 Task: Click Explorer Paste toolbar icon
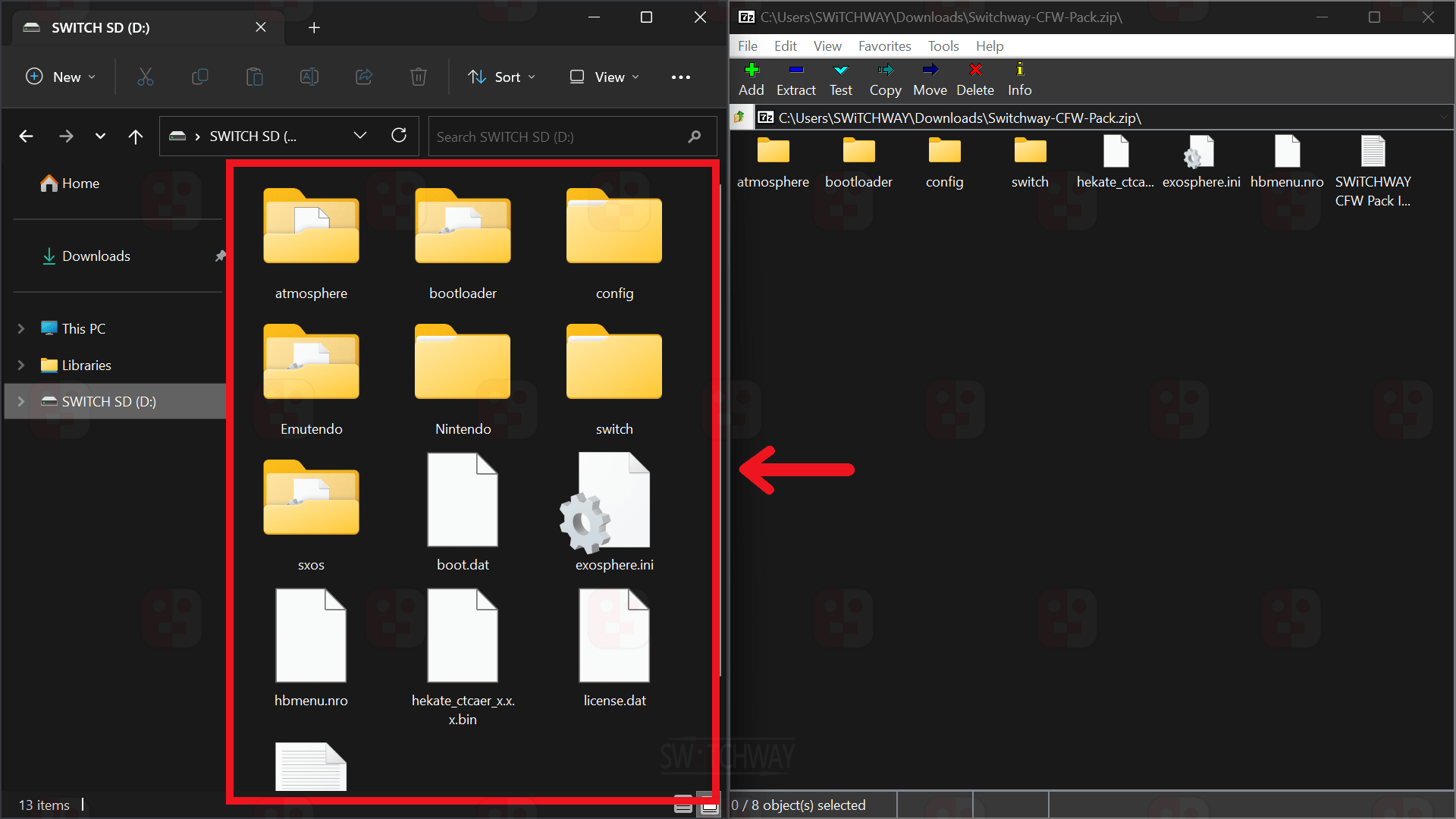tap(255, 77)
